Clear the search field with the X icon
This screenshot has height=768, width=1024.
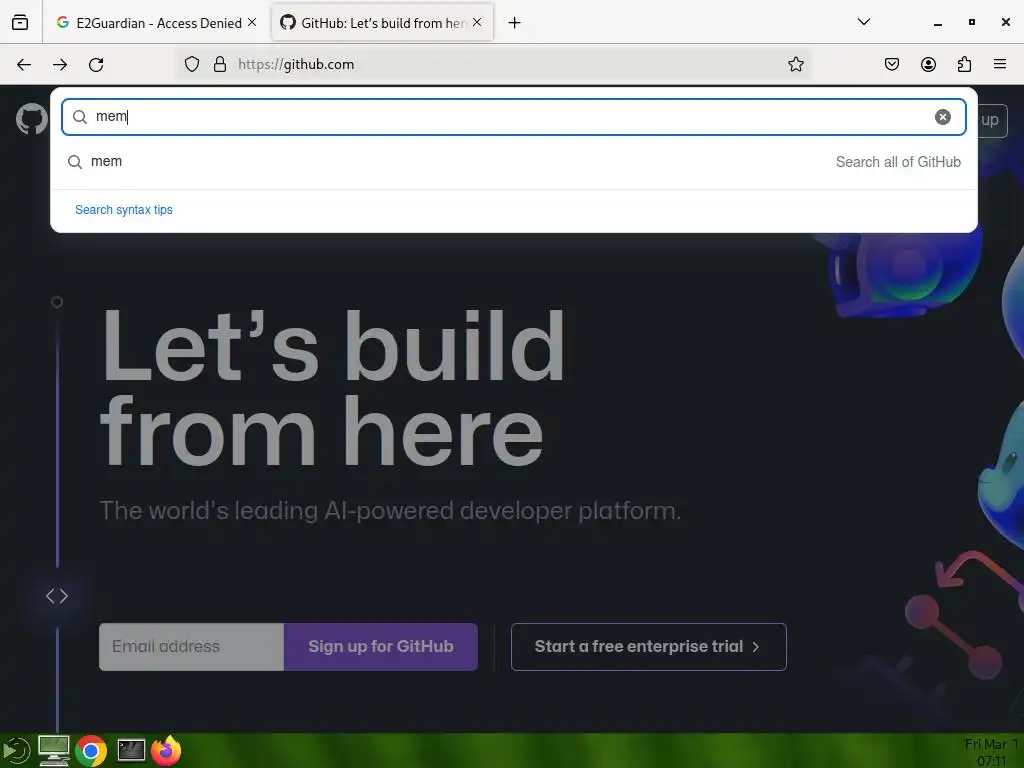click(942, 117)
